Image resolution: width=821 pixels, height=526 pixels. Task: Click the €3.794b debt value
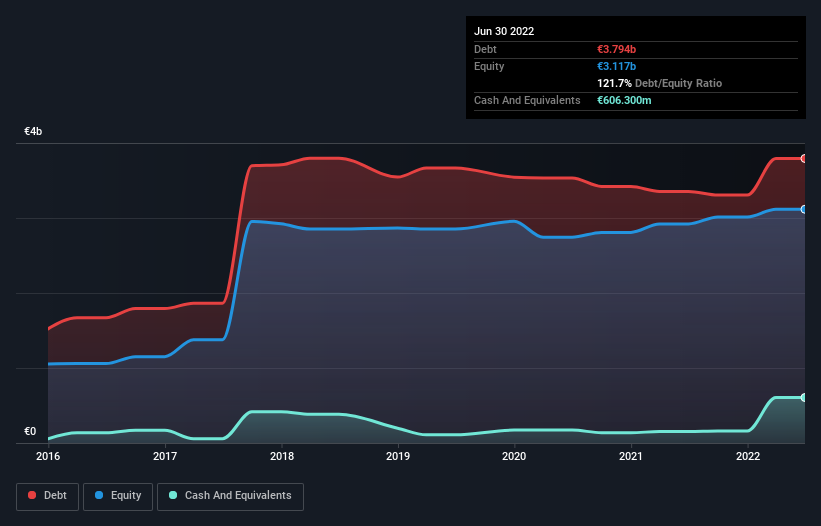pos(616,49)
